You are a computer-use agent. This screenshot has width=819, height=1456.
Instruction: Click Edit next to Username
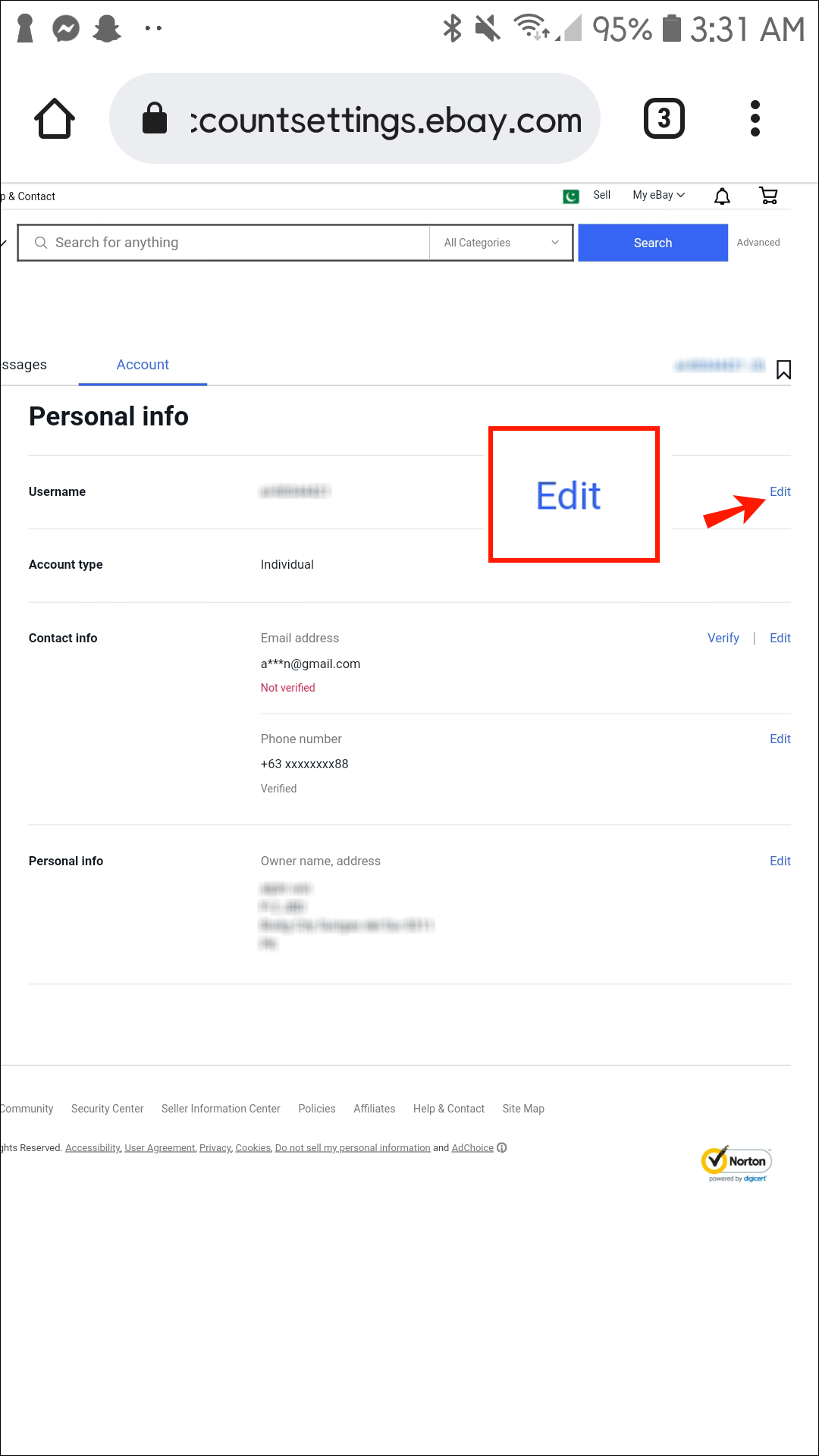[780, 491]
